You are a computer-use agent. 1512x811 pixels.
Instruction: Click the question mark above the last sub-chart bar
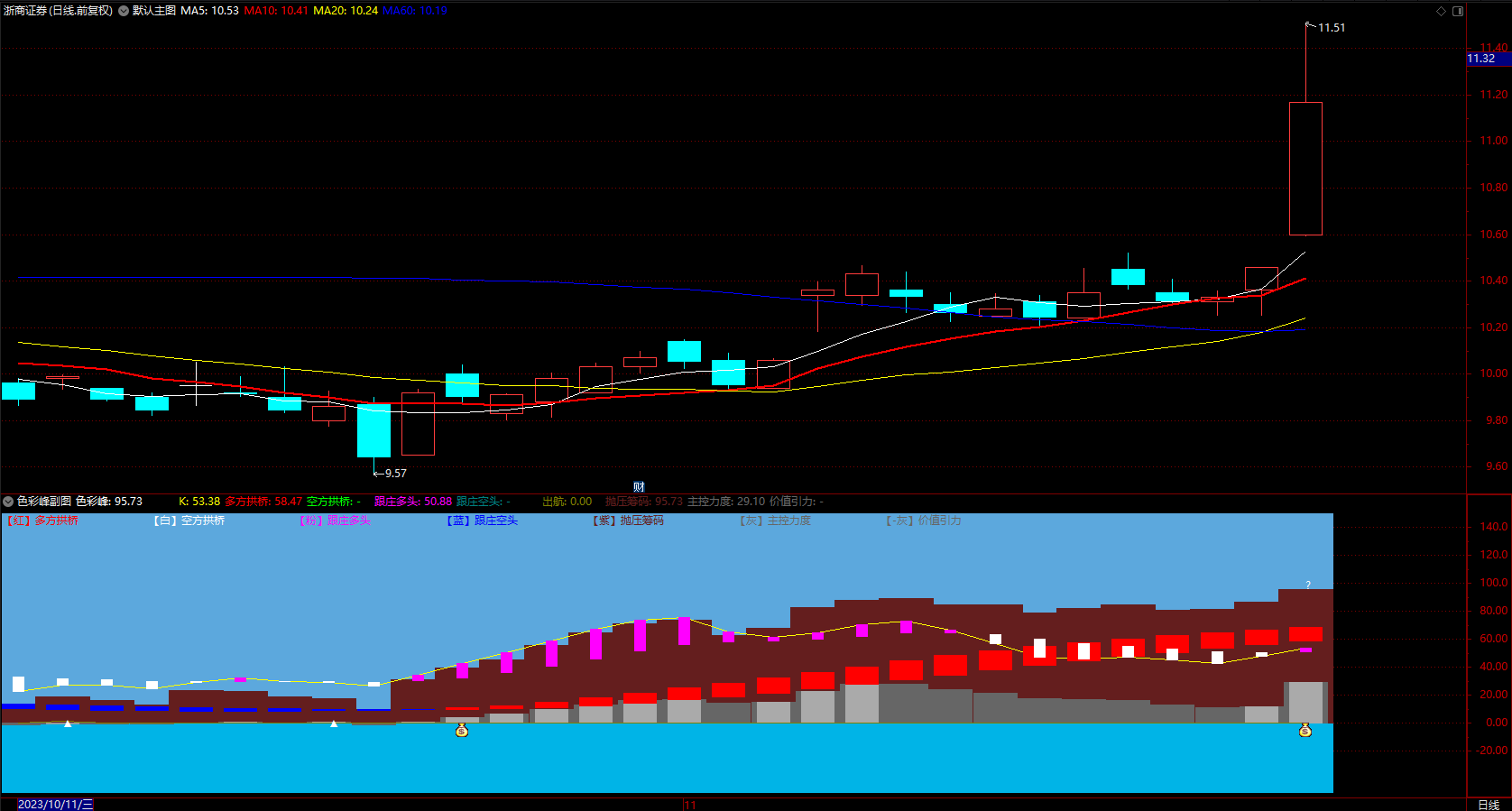[x=1308, y=585]
